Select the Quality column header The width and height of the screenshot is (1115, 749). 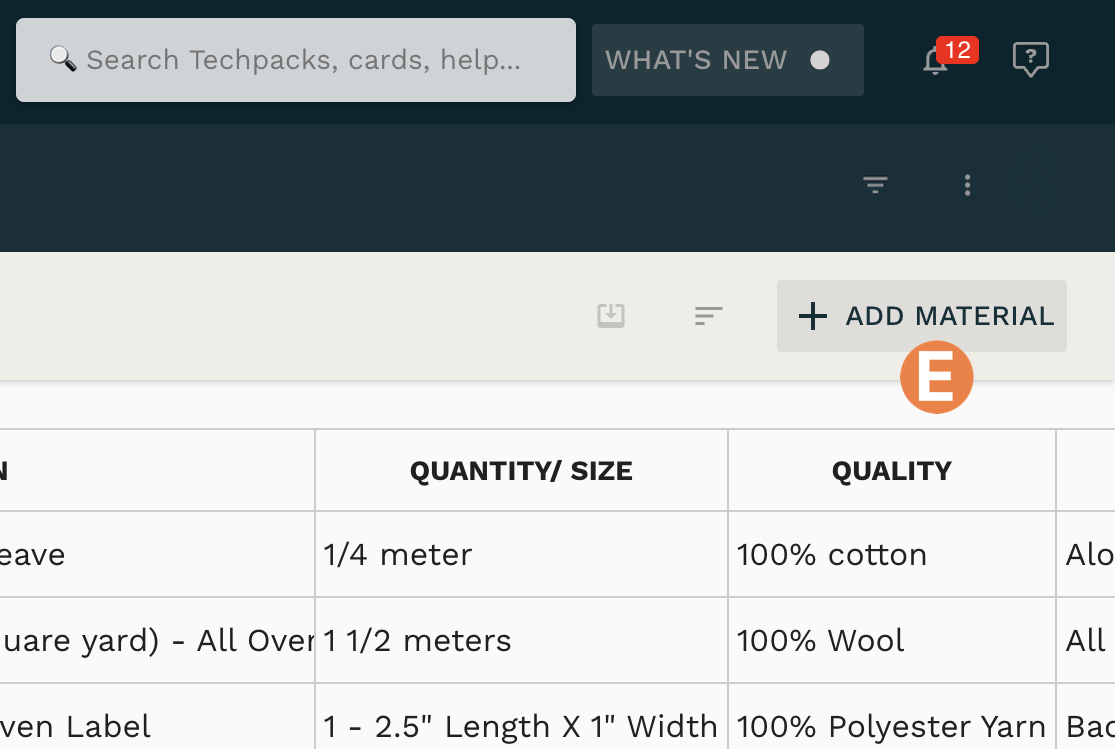click(x=892, y=470)
